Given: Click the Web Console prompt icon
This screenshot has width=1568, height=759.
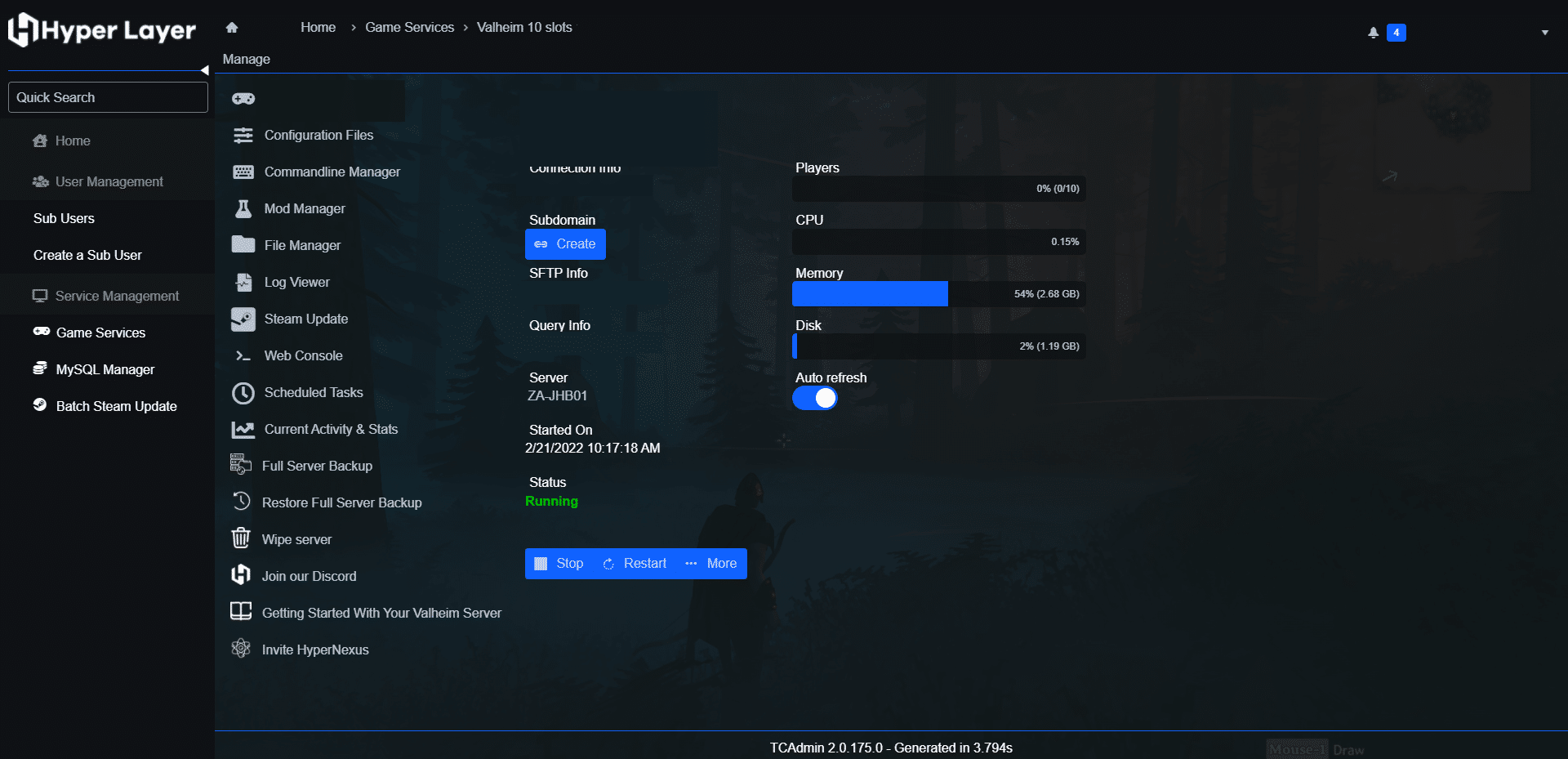Looking at the screenshot, I should 243,356.
